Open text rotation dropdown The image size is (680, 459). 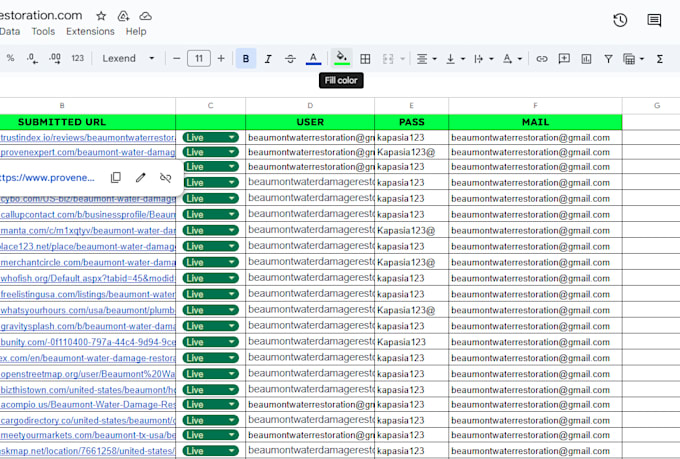pos(512,59)
